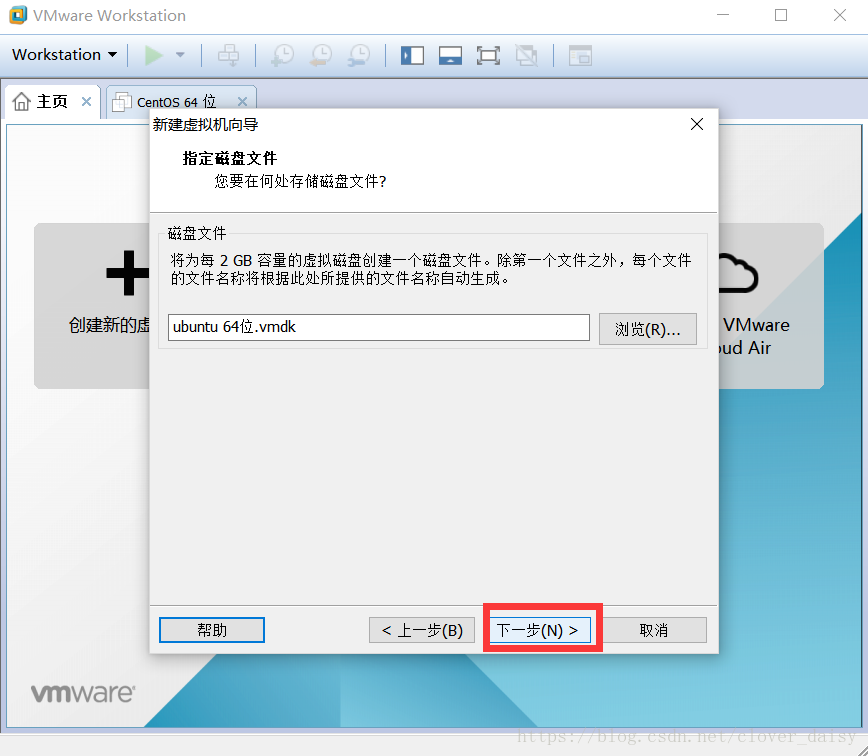Click the green power on play icon
Viewport: 868px width, 756px height.
click(x=153, y=55)
